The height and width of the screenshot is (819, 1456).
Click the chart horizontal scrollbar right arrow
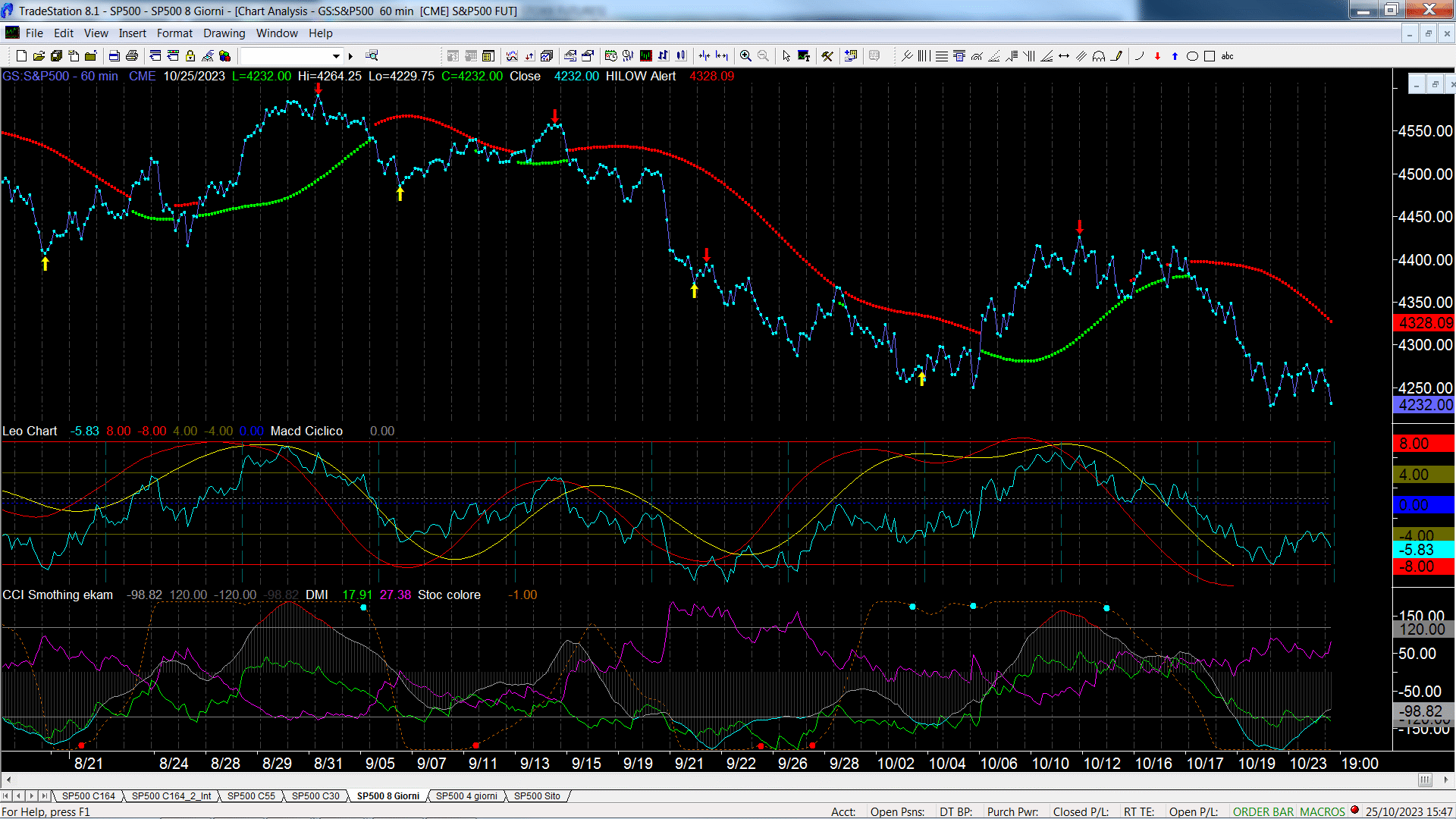[x=1445, y=780]
